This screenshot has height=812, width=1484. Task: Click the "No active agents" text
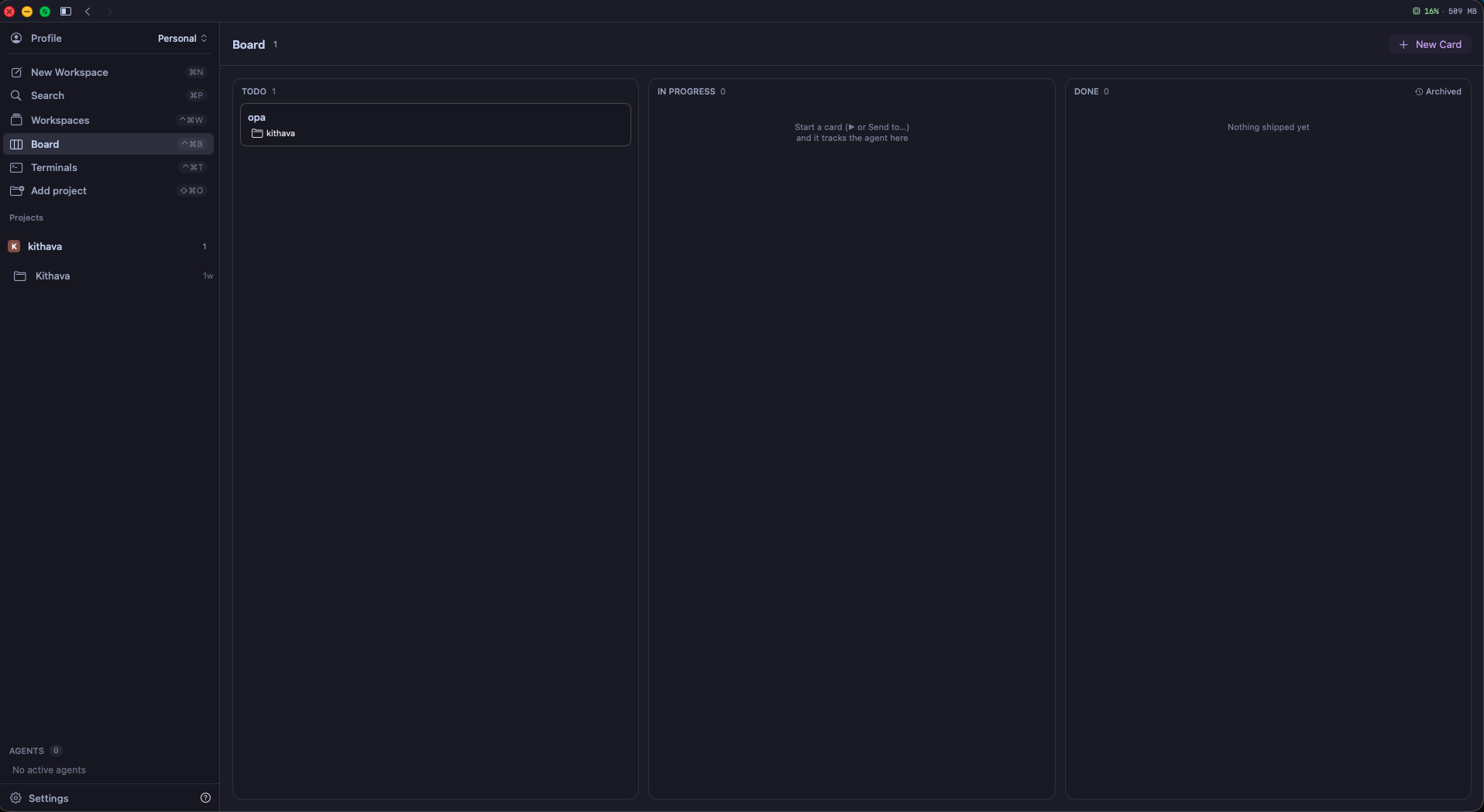point(49,770)
